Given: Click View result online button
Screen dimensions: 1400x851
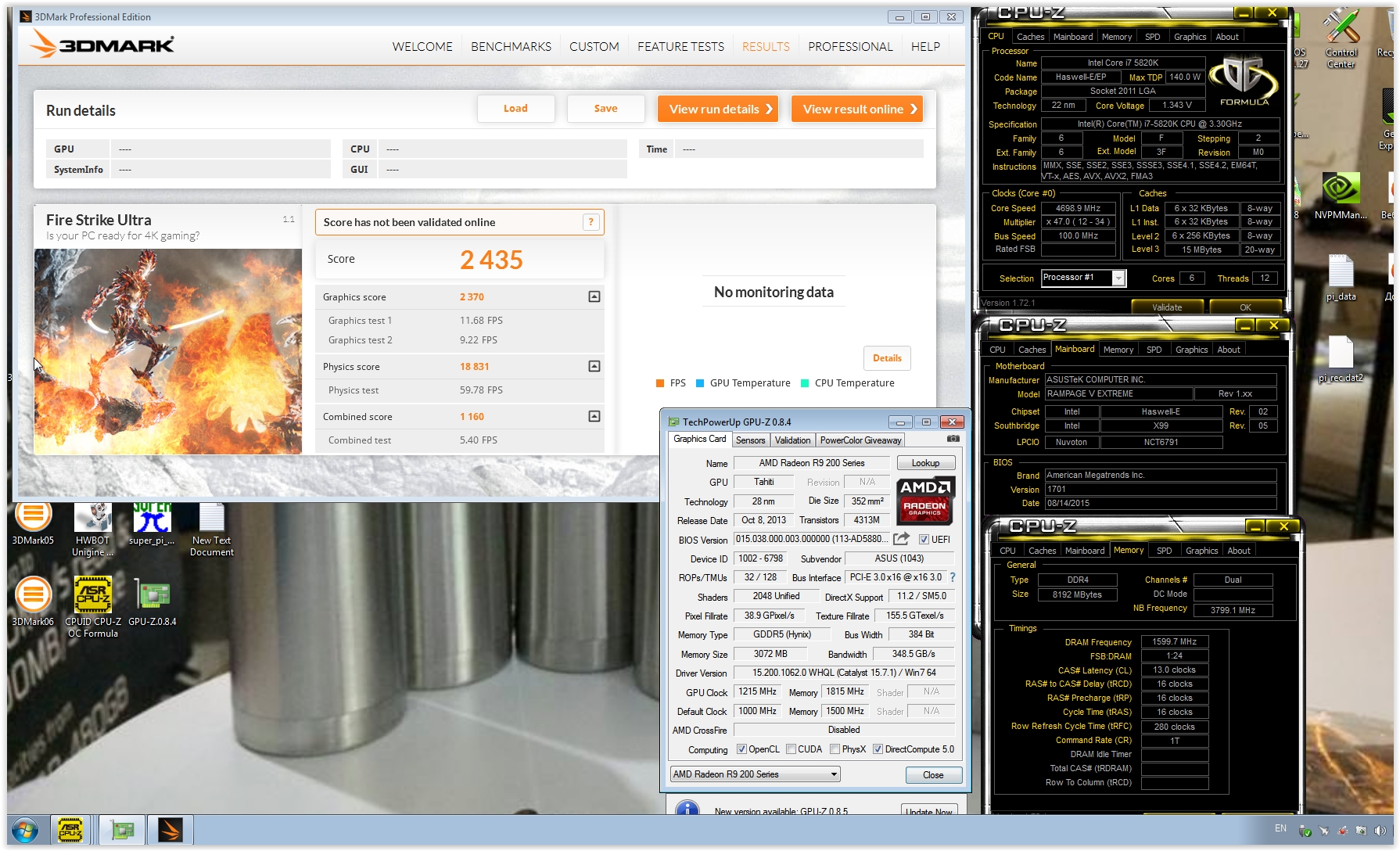Looking at the screenshot, I should coord(857,109).
